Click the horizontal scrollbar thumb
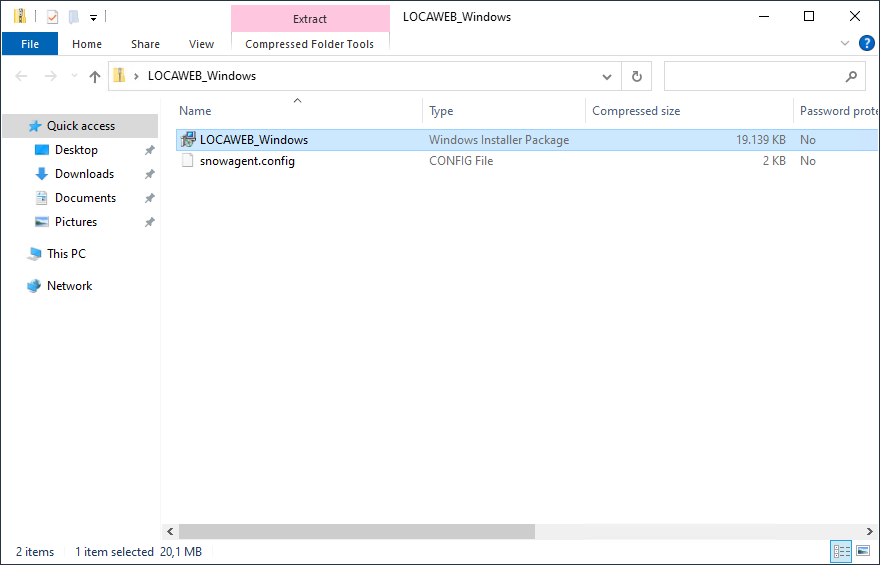Screen dimensions: 880x565 coord(357,531)
